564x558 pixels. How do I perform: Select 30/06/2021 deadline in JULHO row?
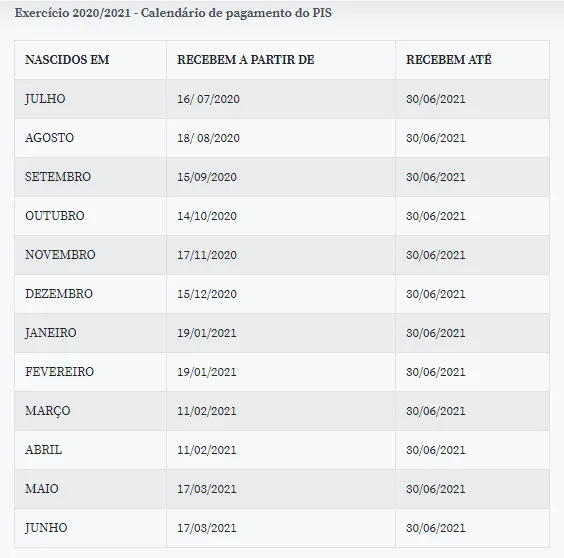pos(436,99)
